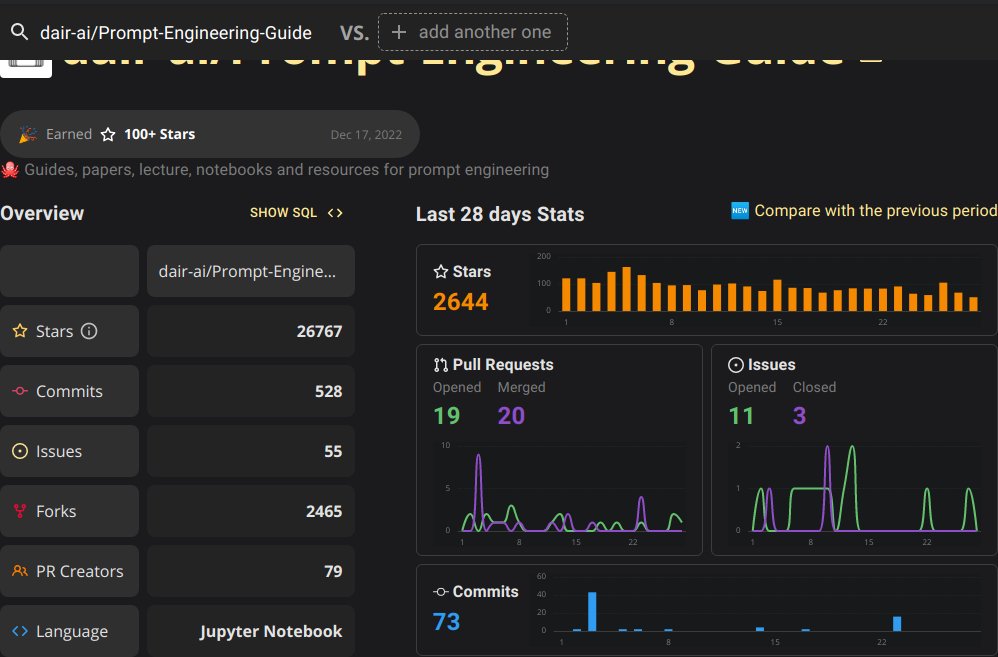Click the Closed label under Issues
Viewport: 998px width, 657px height.
coord(814,387)
